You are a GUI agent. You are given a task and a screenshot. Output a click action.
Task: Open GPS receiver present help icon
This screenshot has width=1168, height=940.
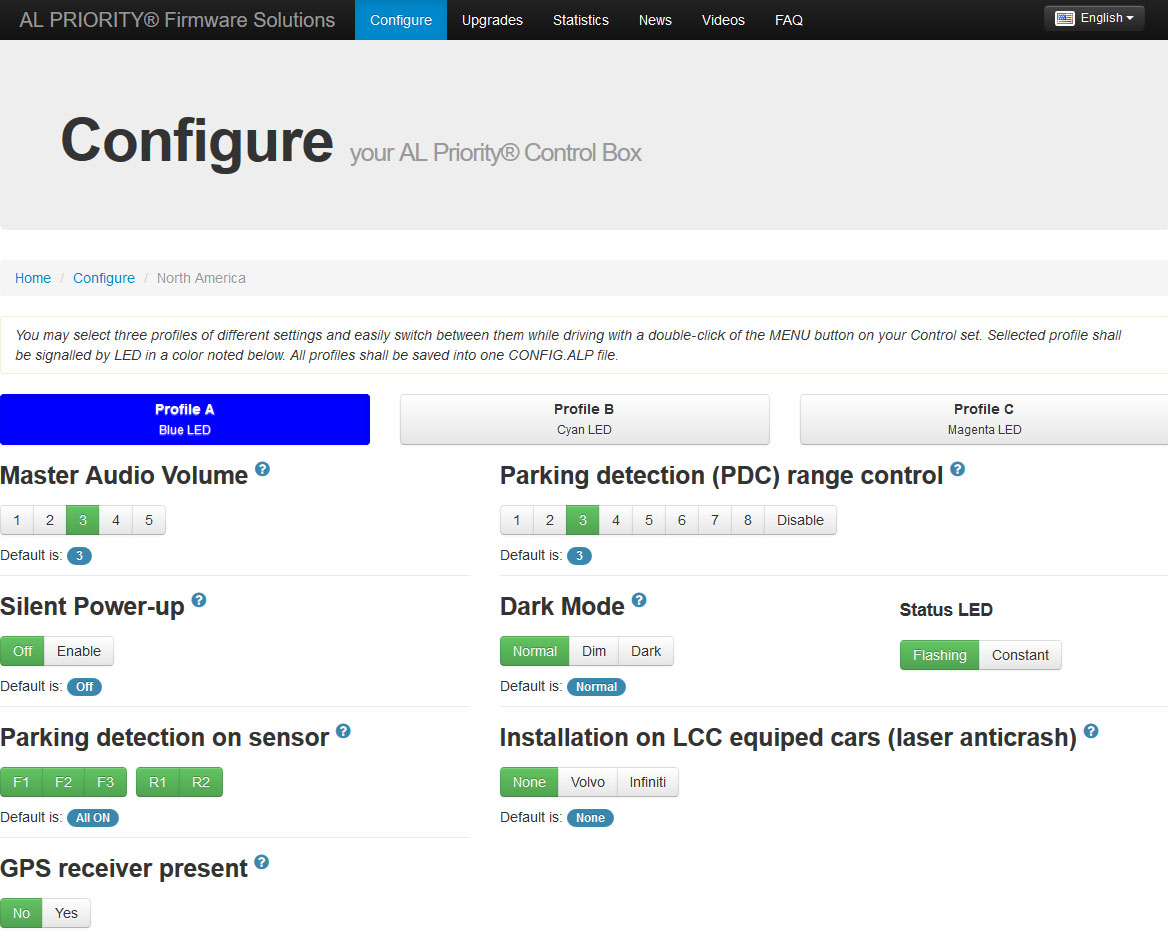[x=261, y=862]
